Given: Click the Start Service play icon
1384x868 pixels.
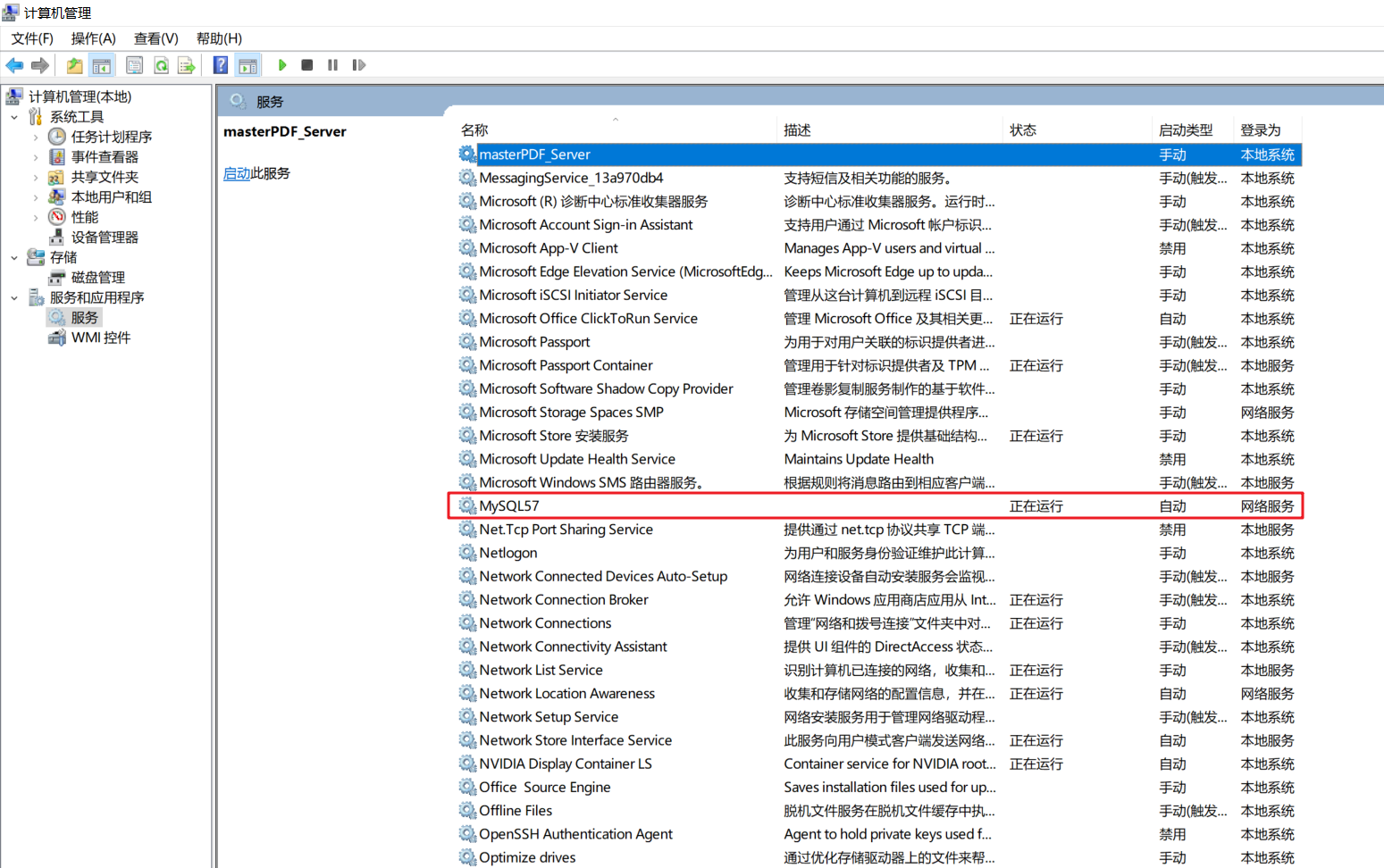Looking at the screenshot, I should click(x=282, y=65).
